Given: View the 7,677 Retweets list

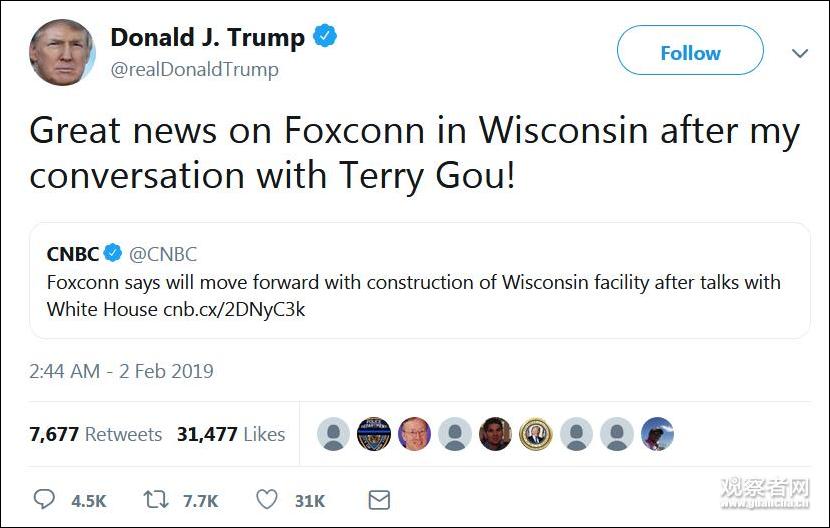Looking at the screenshot, I should (96, 434).
